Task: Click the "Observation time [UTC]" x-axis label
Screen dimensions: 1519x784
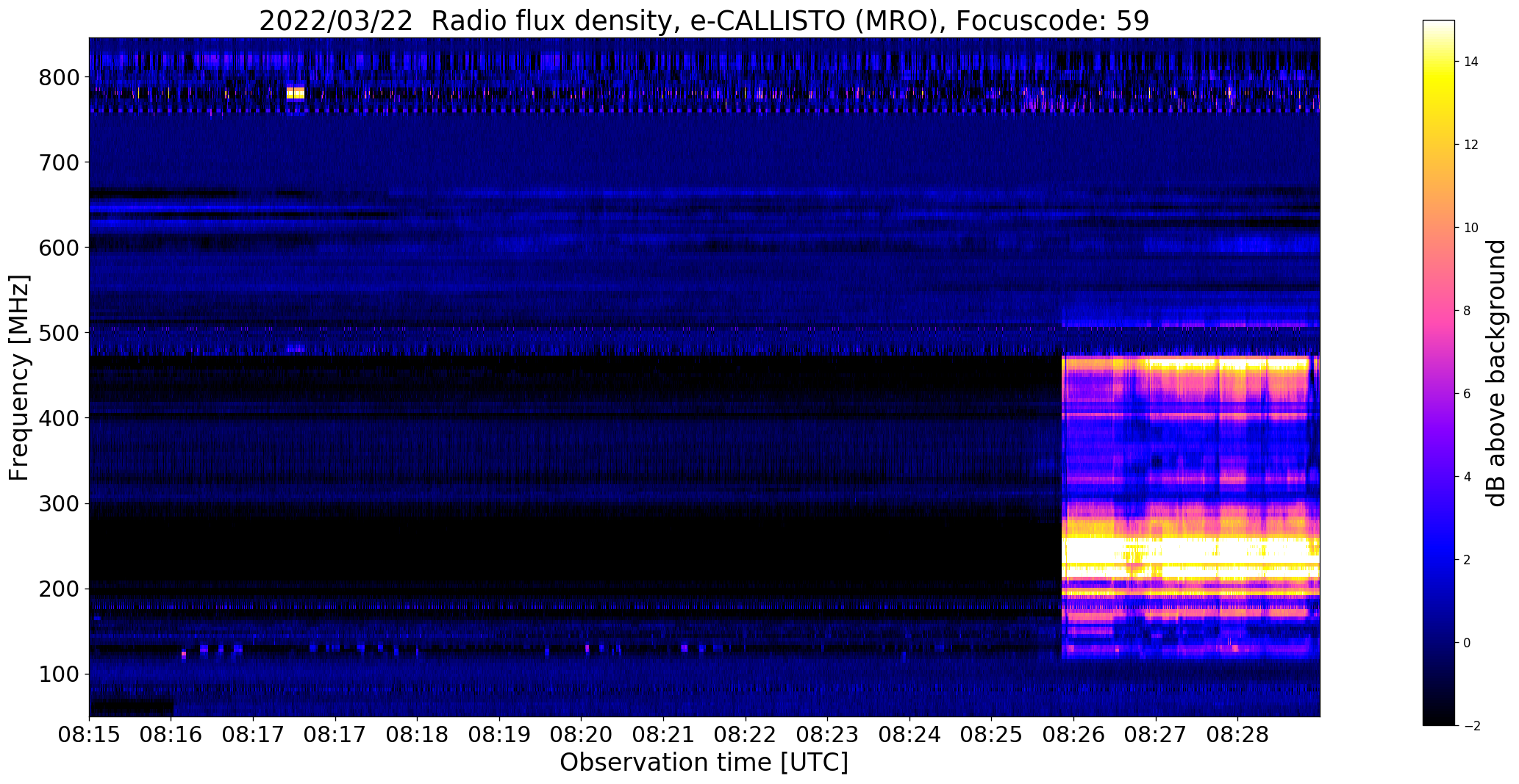Action: point(704,762)
